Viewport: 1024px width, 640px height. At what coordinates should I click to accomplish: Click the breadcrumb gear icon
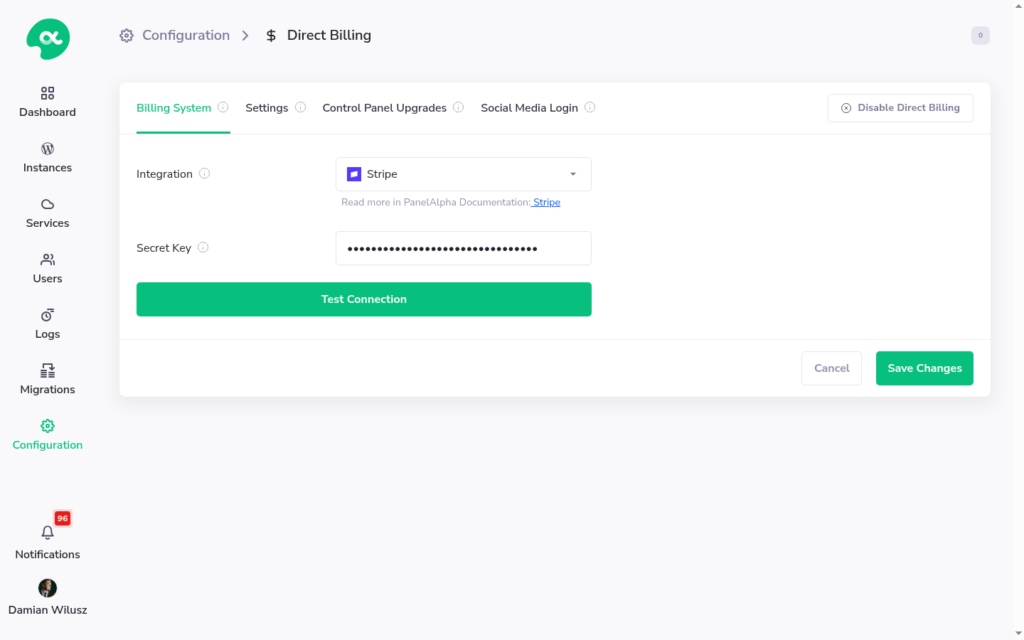(x=127, y=35)
